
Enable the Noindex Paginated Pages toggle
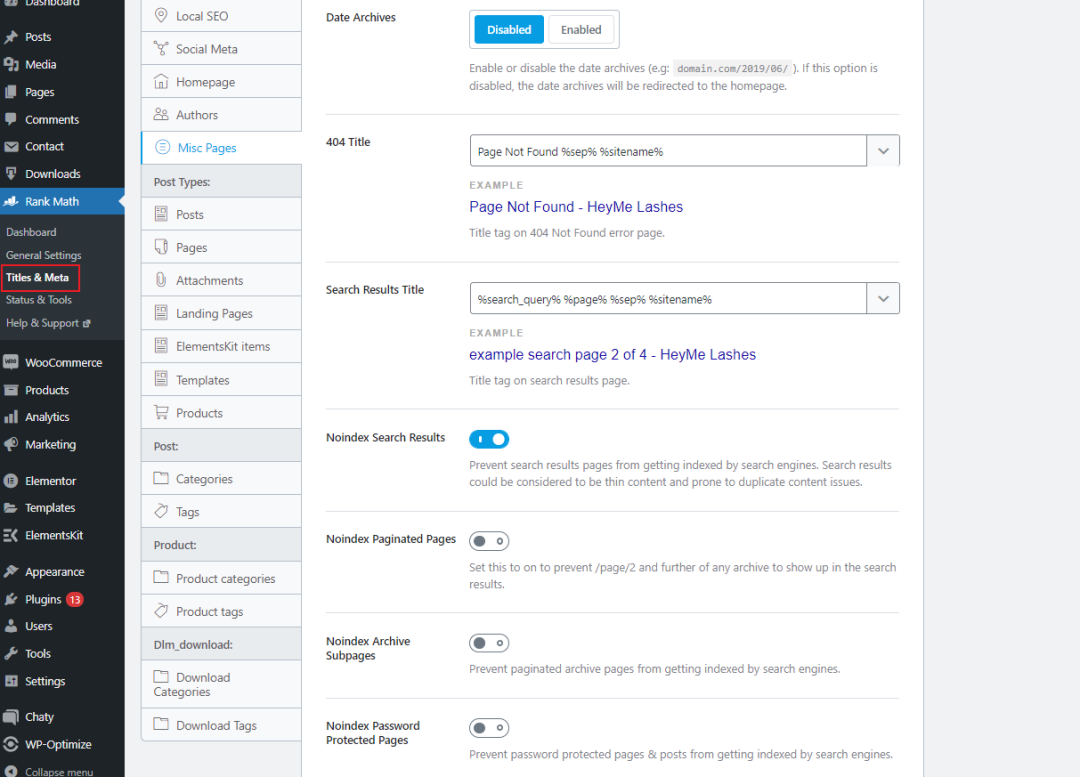pyautogui.click(x=489, y=541)
